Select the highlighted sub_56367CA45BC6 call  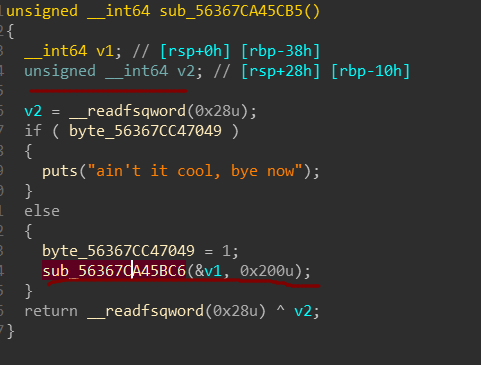tap(114, 271)
